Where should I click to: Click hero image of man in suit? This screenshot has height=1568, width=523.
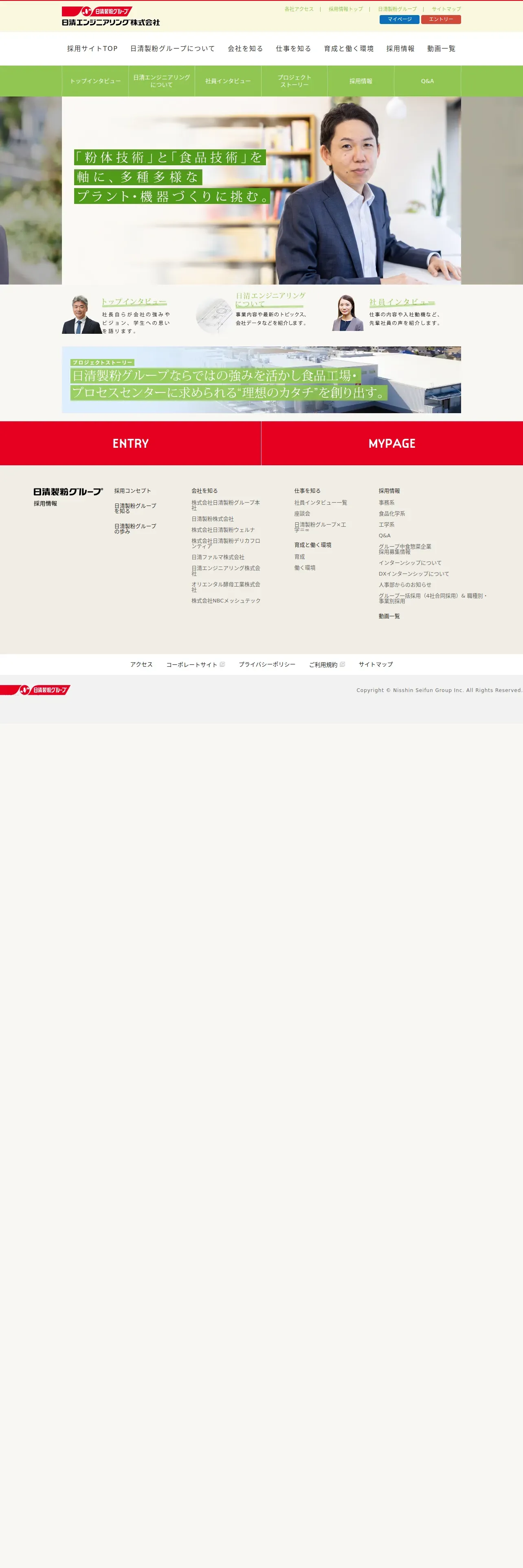(261, 191)
